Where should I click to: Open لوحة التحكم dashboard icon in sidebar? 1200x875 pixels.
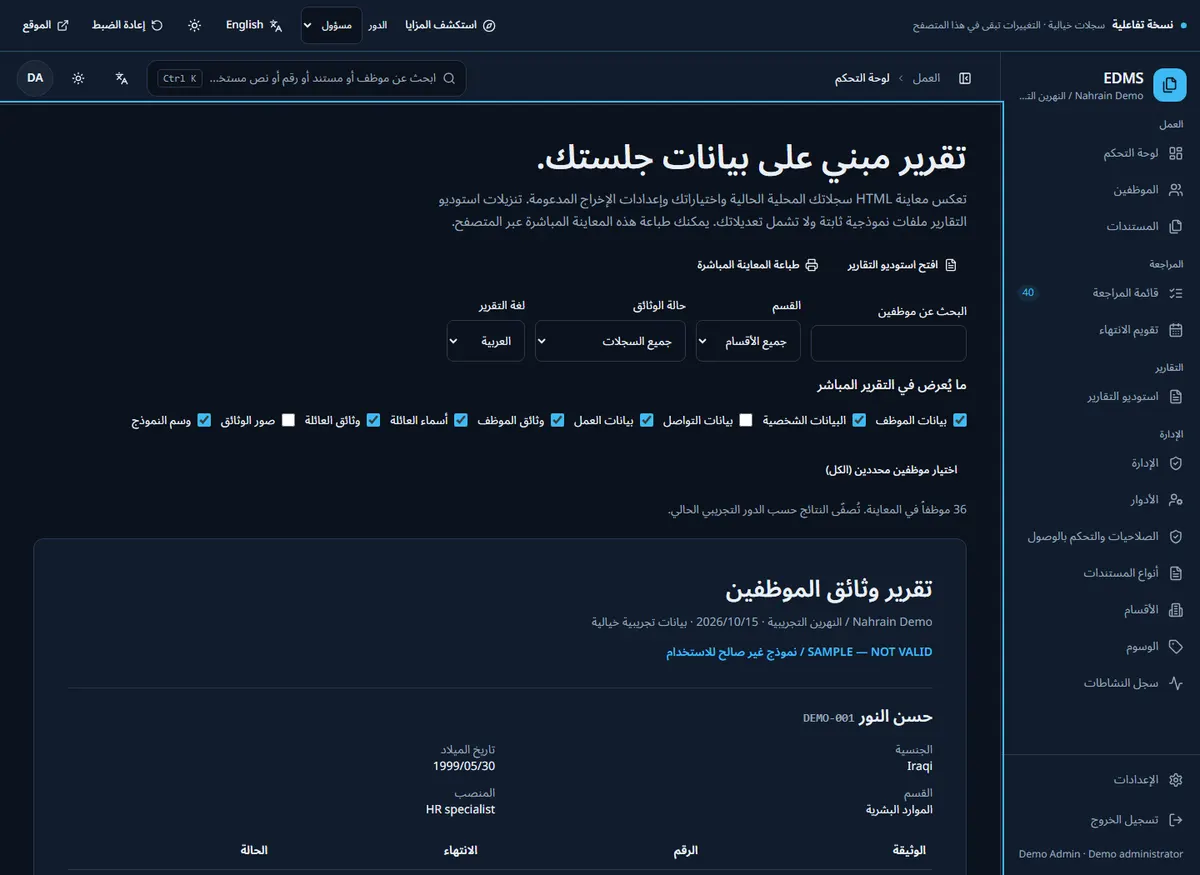(x=1176, y=153)
